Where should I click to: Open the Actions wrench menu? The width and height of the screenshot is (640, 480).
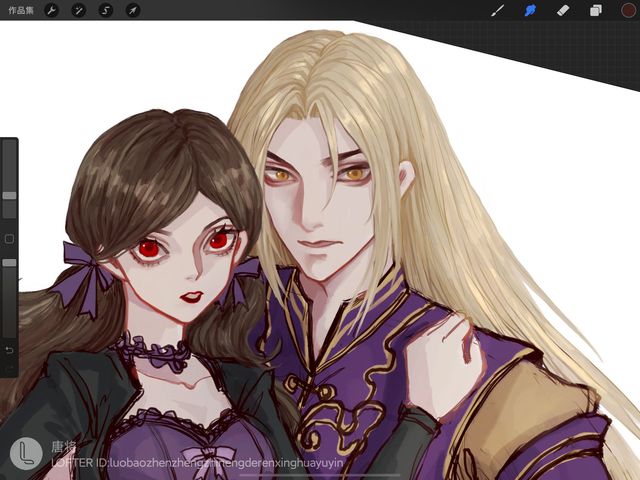[x=51, y=10]
